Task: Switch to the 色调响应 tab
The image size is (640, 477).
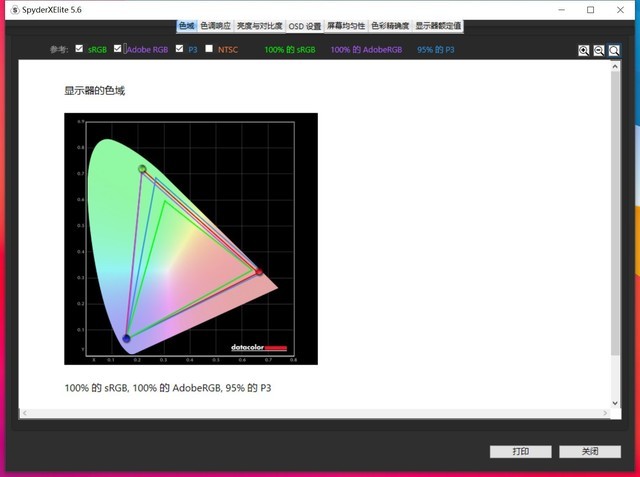Action: tap(216, 26)
